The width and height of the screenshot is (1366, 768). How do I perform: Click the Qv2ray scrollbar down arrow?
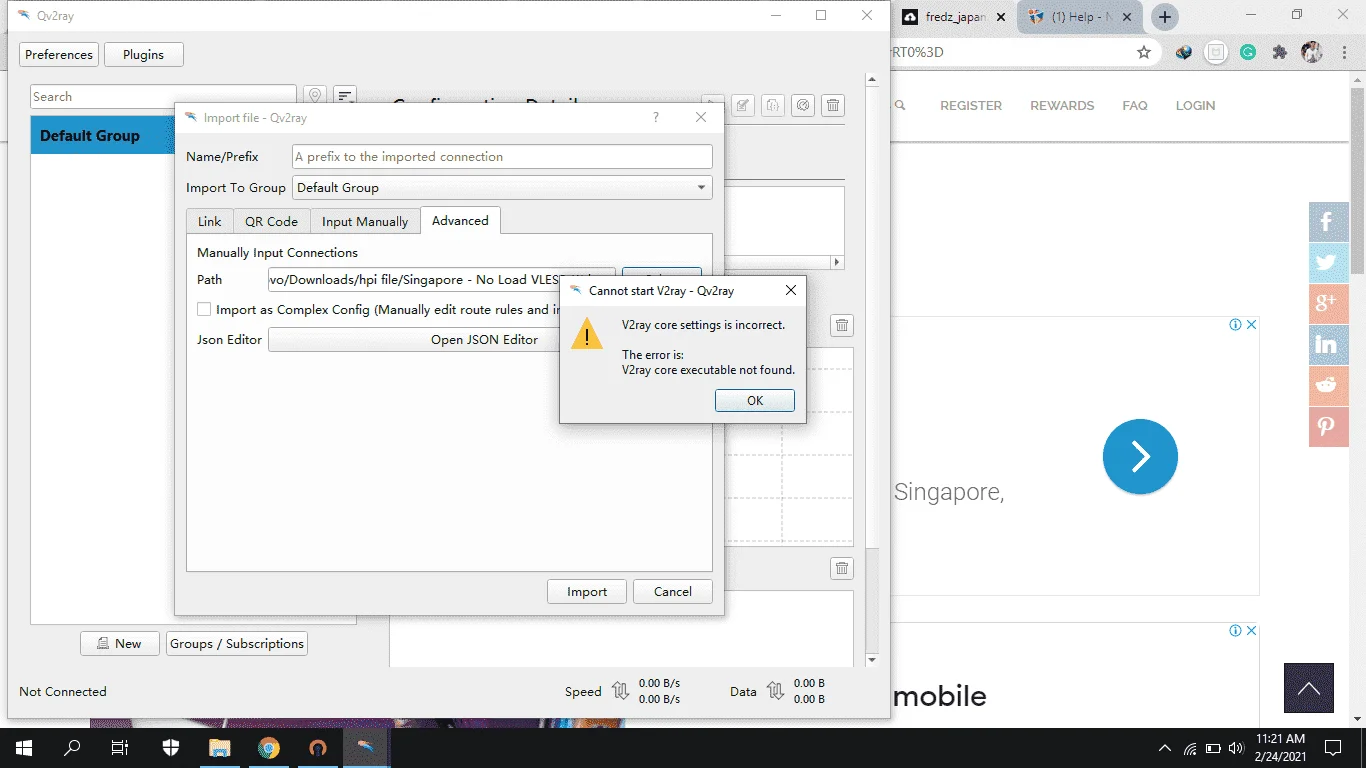point(872,660)
